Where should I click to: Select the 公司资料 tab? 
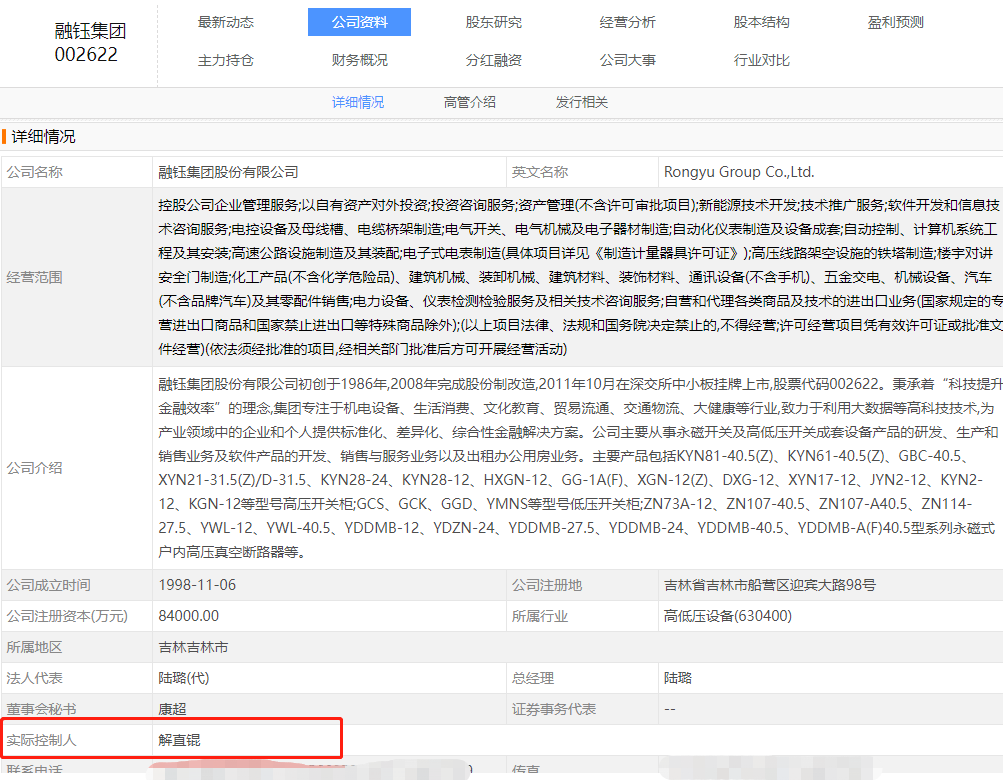360,22
